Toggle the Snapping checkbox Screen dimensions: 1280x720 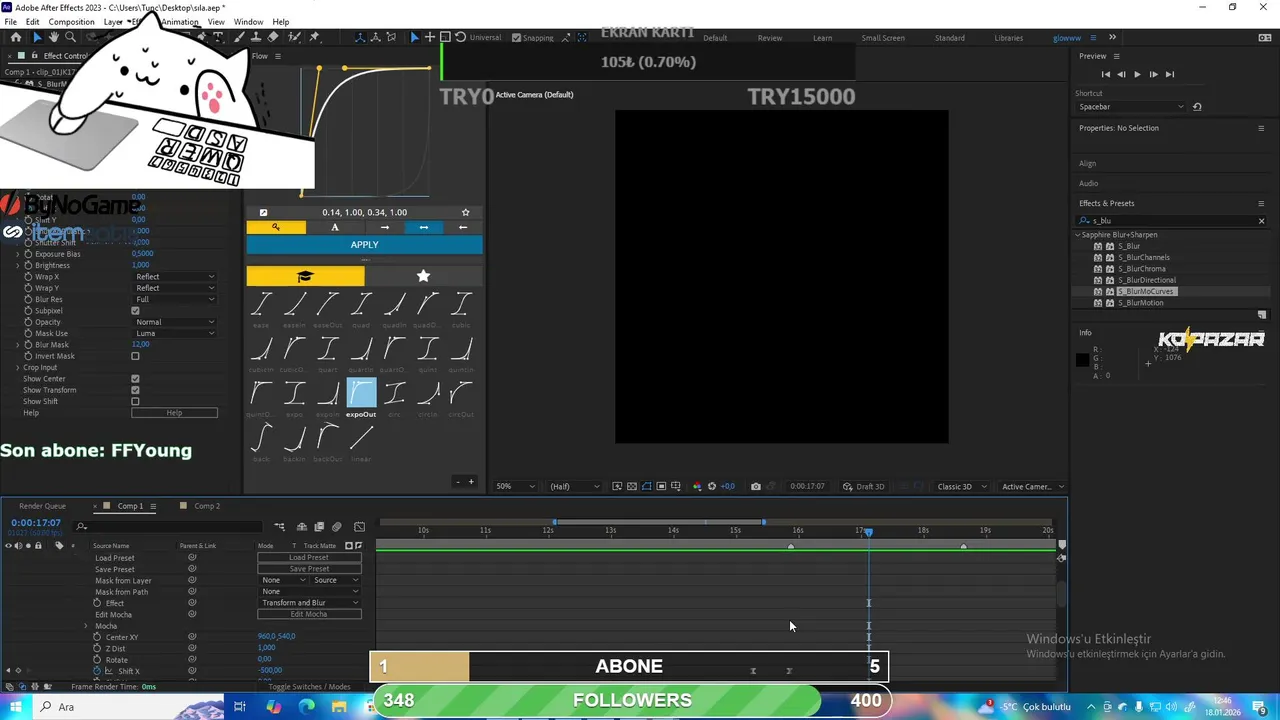point(516,38)
